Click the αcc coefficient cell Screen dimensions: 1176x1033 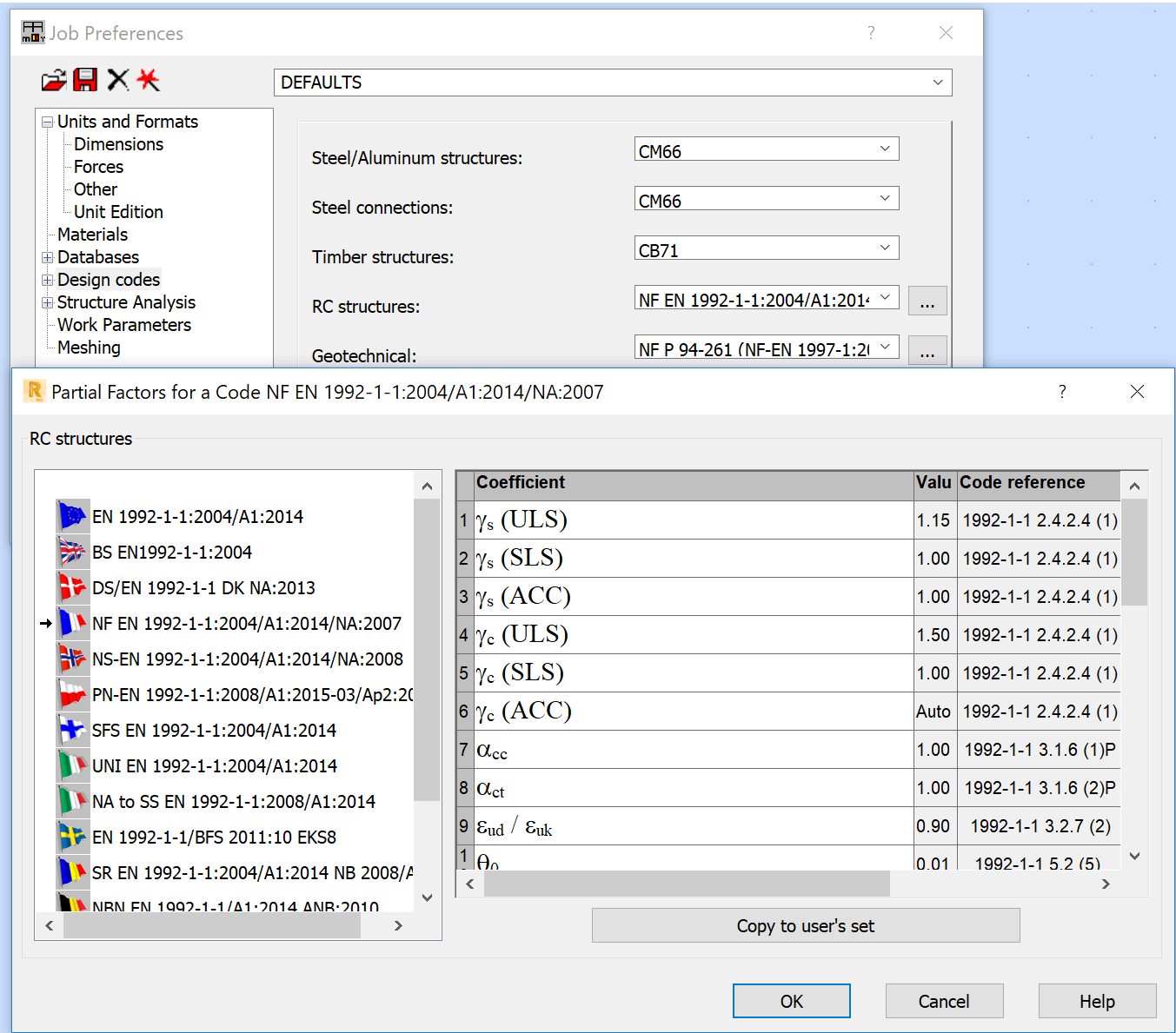[694, 749]
